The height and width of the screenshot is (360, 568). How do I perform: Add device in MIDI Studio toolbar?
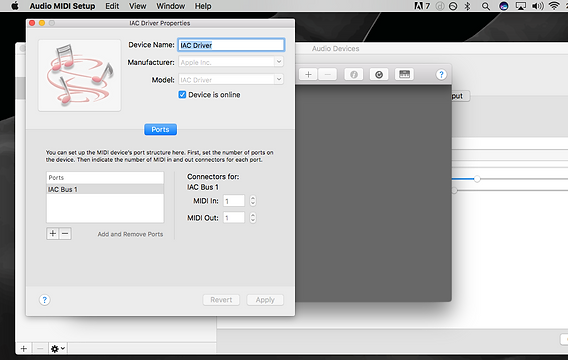pos(308,75)
